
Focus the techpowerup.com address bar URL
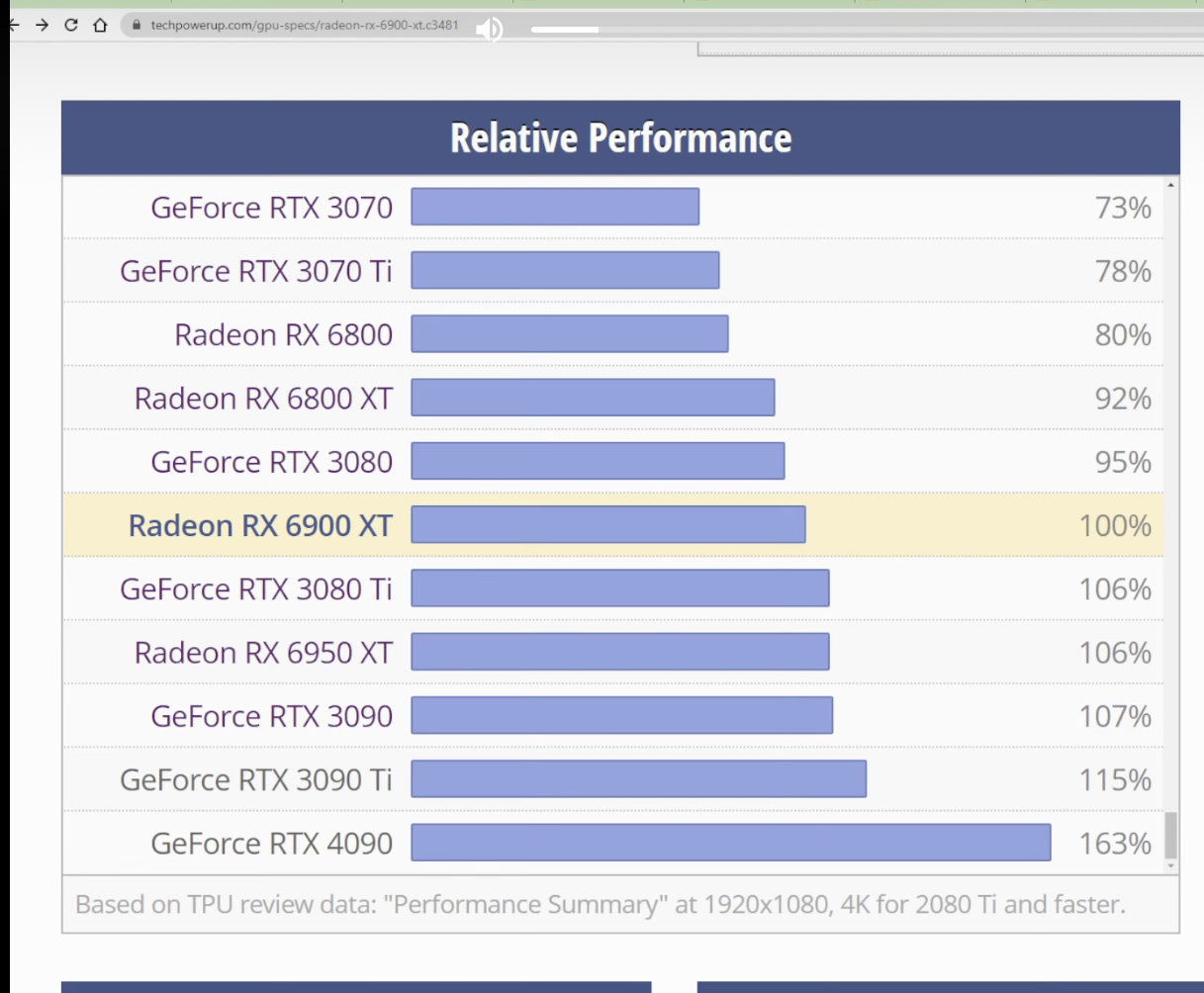click(305, 26)
